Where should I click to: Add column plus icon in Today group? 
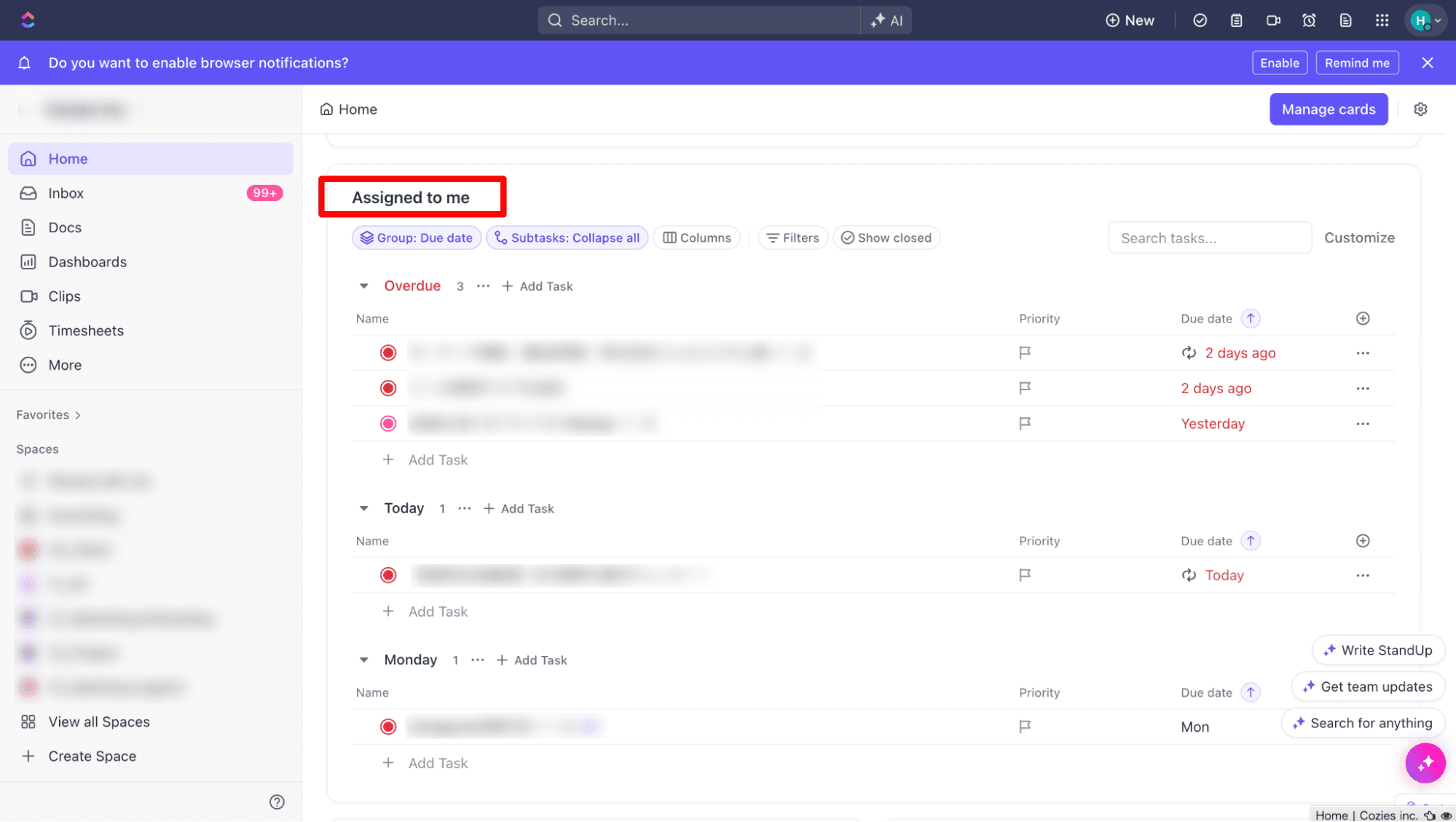(x=1363, y=541)
